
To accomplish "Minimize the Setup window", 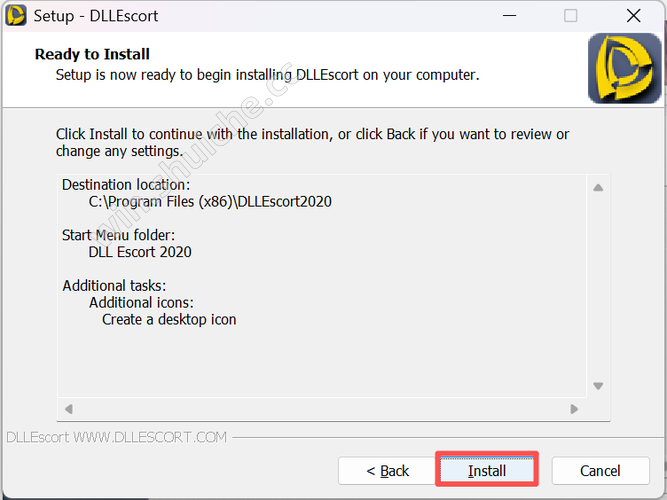I will 509,16.
